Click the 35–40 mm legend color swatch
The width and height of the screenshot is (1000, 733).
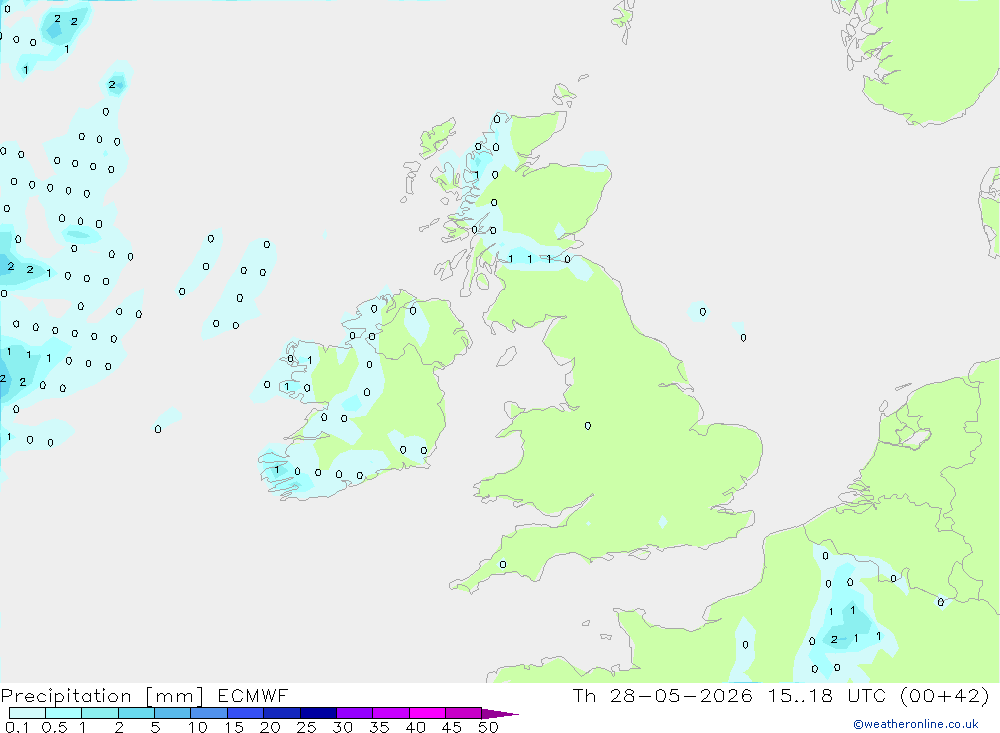[391, 713]
